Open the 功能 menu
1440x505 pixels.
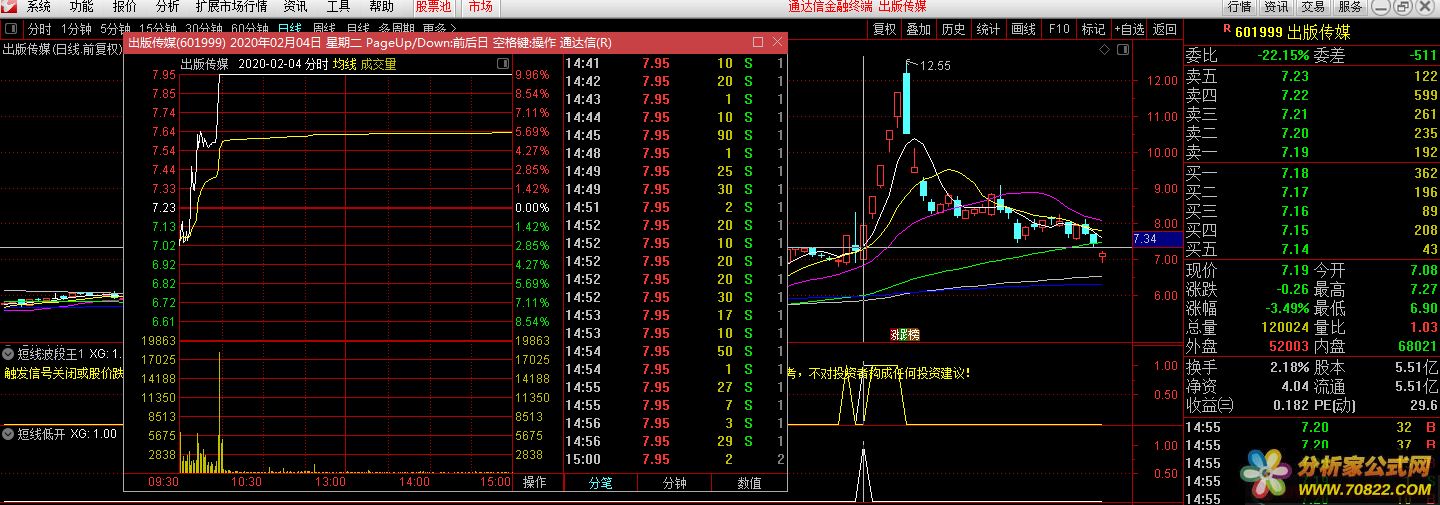click(x=82, y=6)
